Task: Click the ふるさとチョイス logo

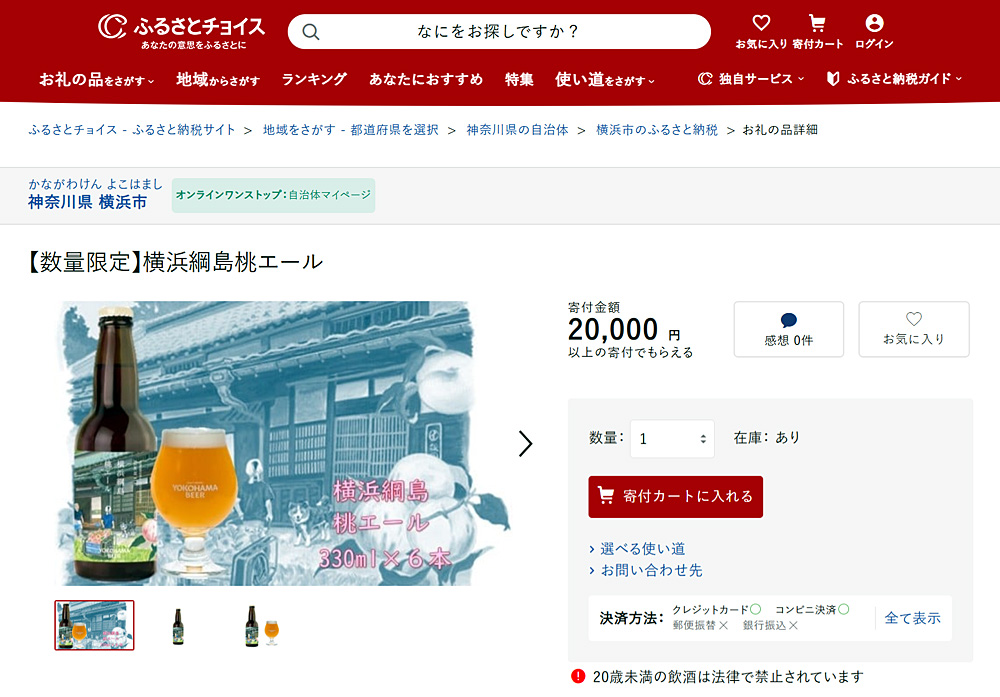Action: click(181, 31)
